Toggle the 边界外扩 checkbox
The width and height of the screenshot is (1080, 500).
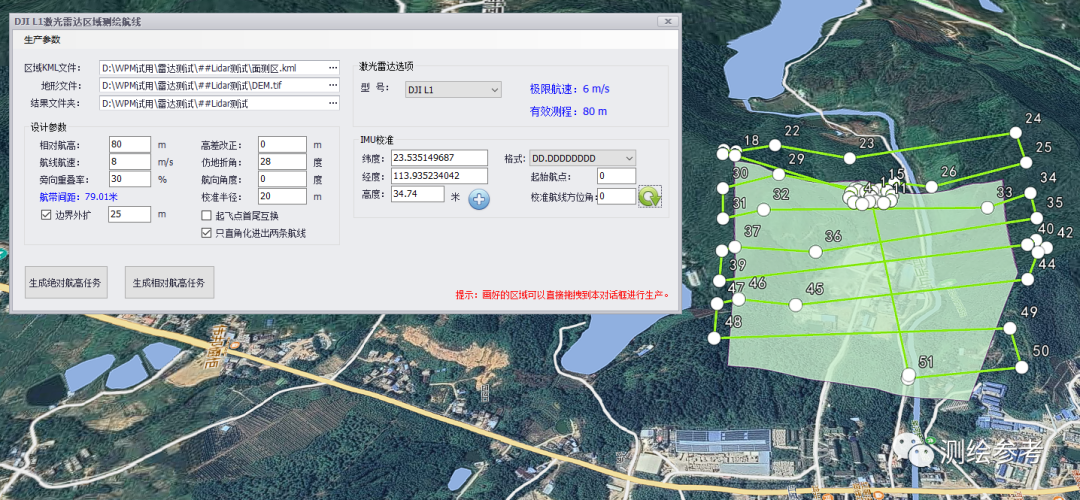pyautogui.click(x=46, y=215)
